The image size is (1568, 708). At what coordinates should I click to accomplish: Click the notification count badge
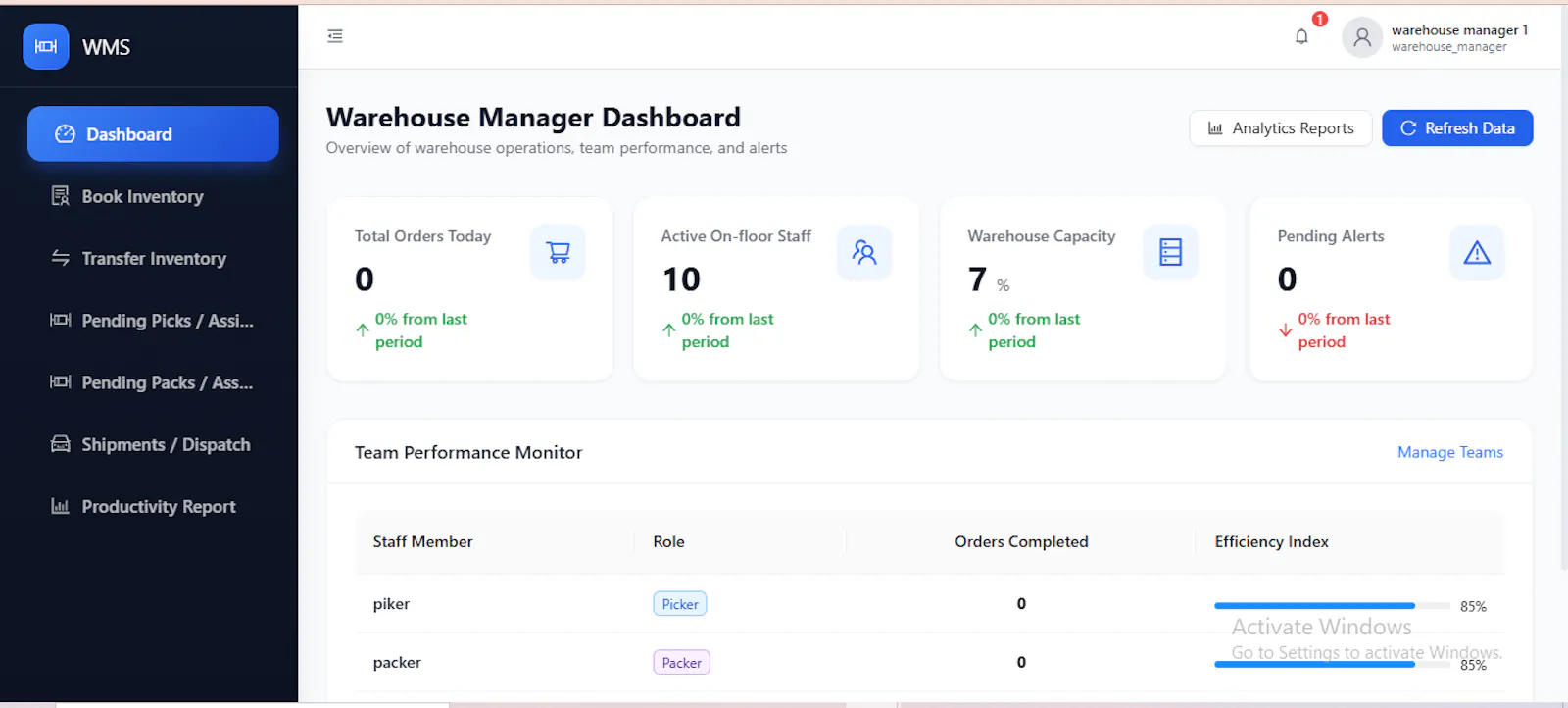[x=1319, y=19]
